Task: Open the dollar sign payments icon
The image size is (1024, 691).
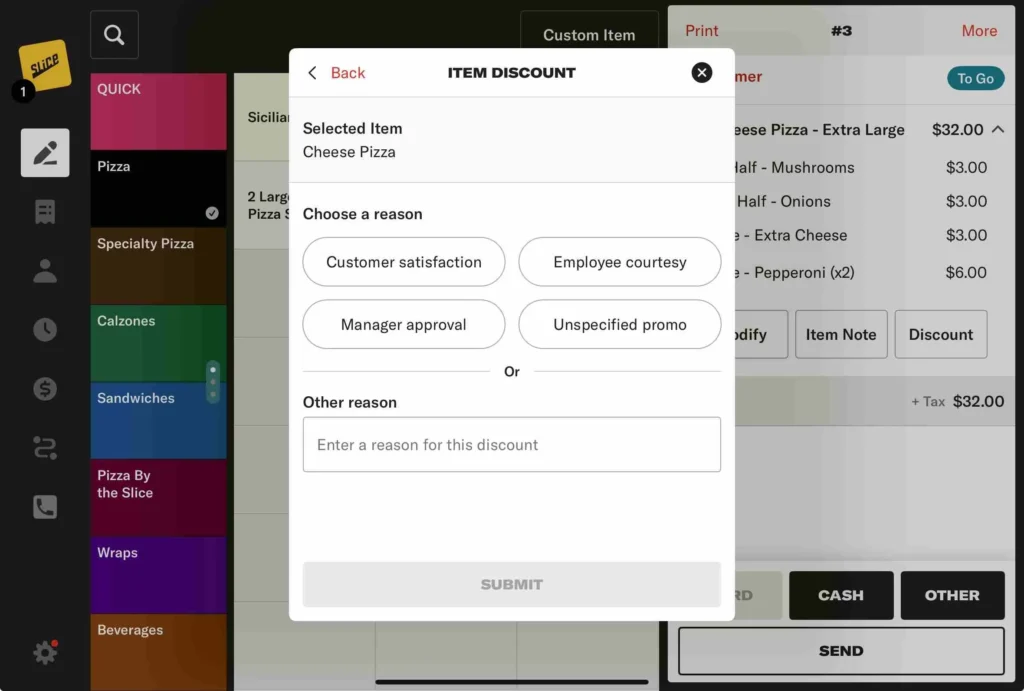Action: click(x=45, y=389)
